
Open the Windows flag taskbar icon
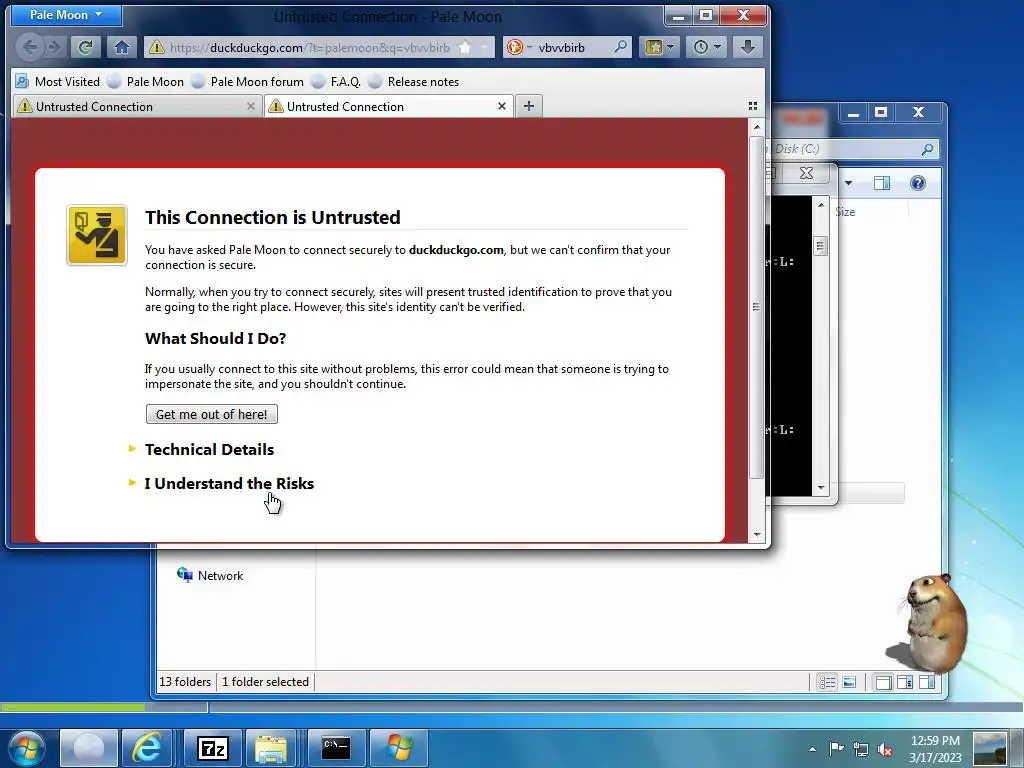click(x=399, y=748)
